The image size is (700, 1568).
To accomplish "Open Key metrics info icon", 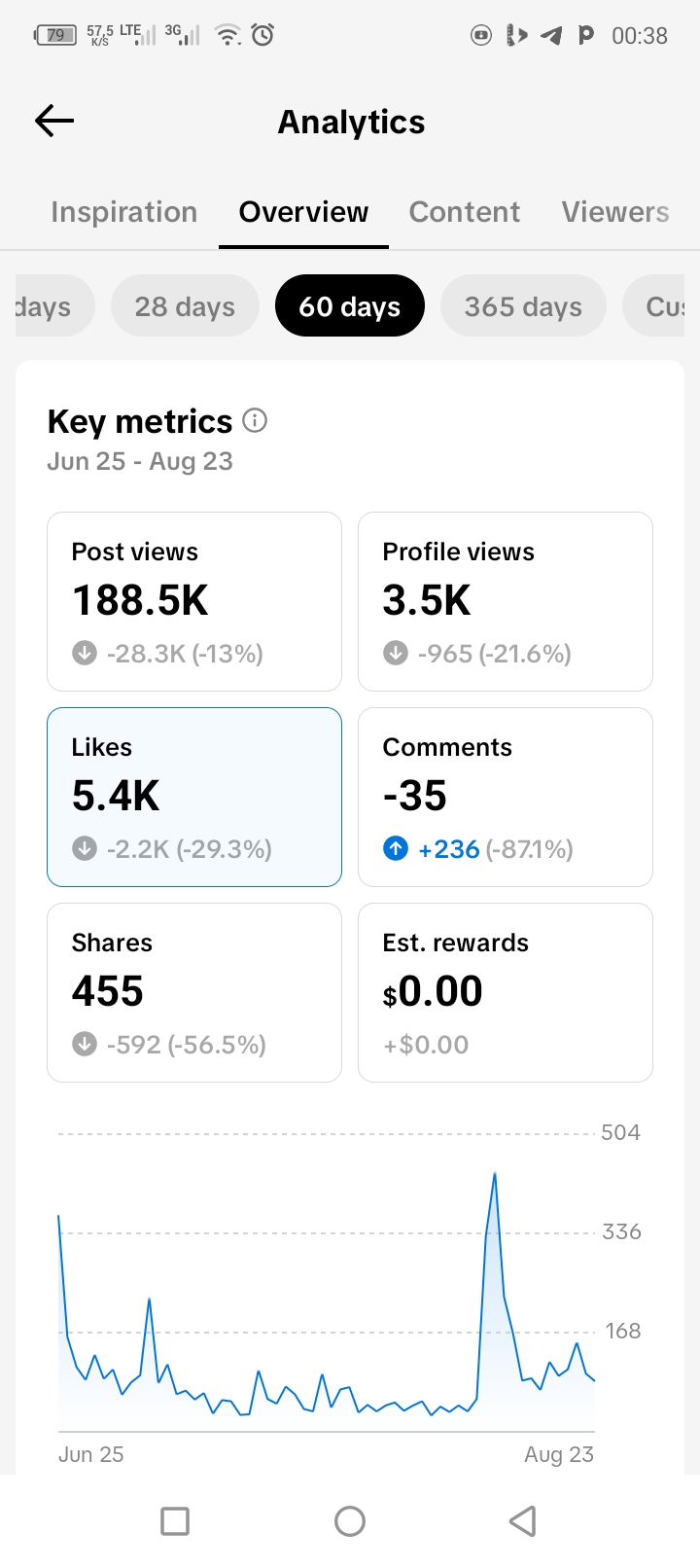I will pos(255,420).
